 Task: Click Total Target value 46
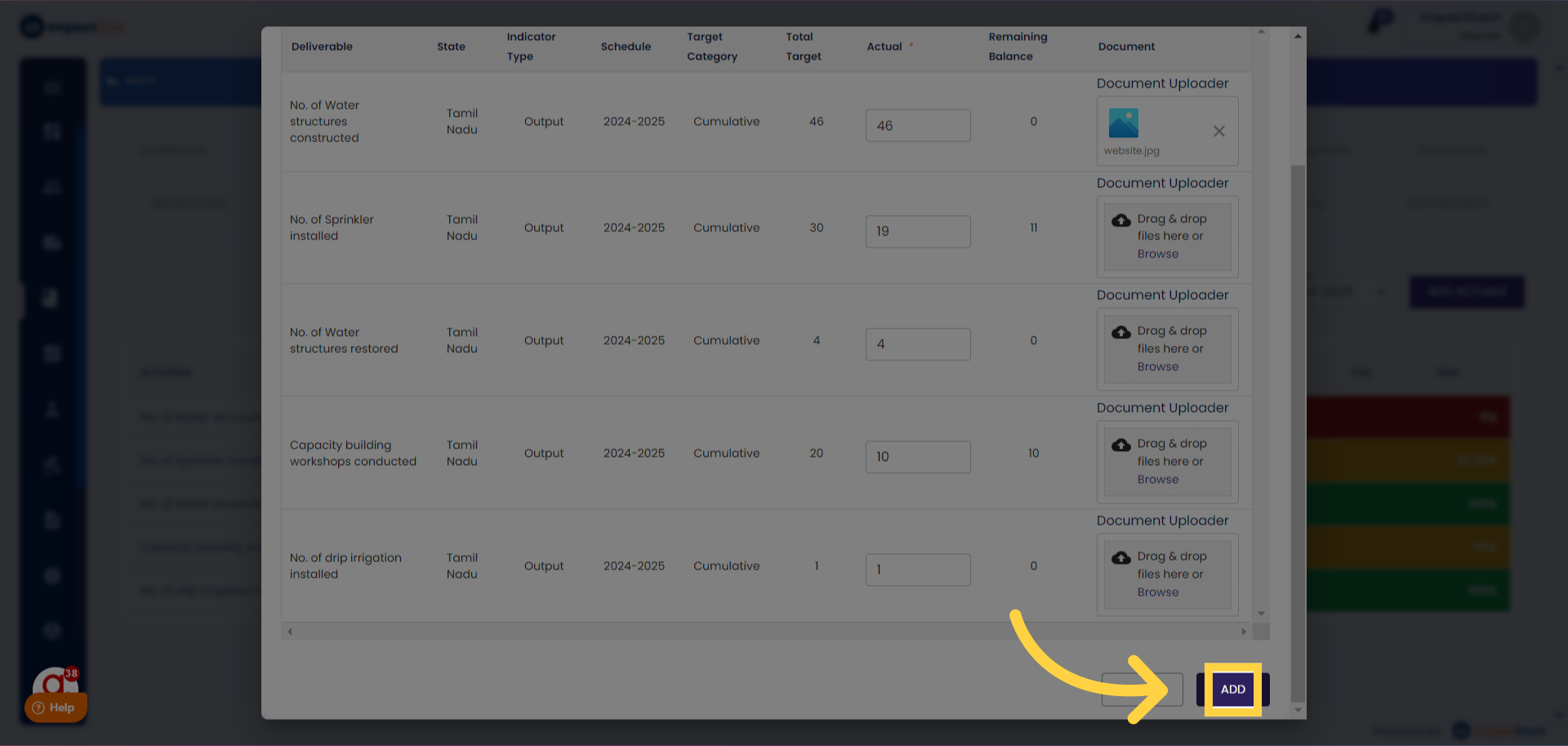tap(816, 122)
